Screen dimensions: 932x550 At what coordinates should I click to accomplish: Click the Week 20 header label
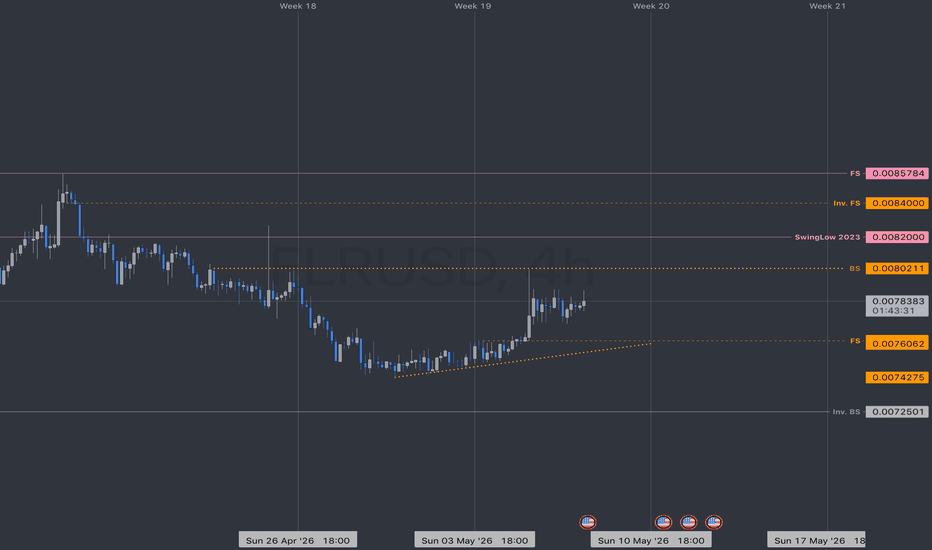[651, 6]
